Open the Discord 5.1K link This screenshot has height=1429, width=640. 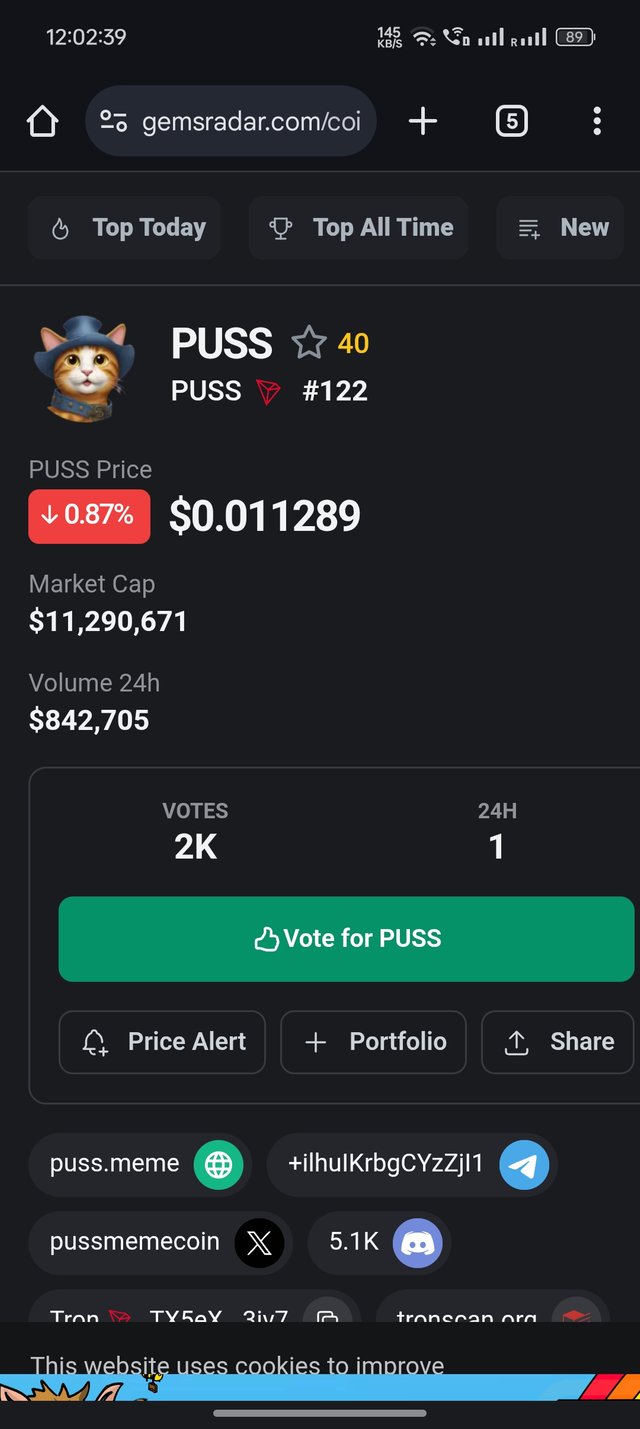(x=380, y=1243)
